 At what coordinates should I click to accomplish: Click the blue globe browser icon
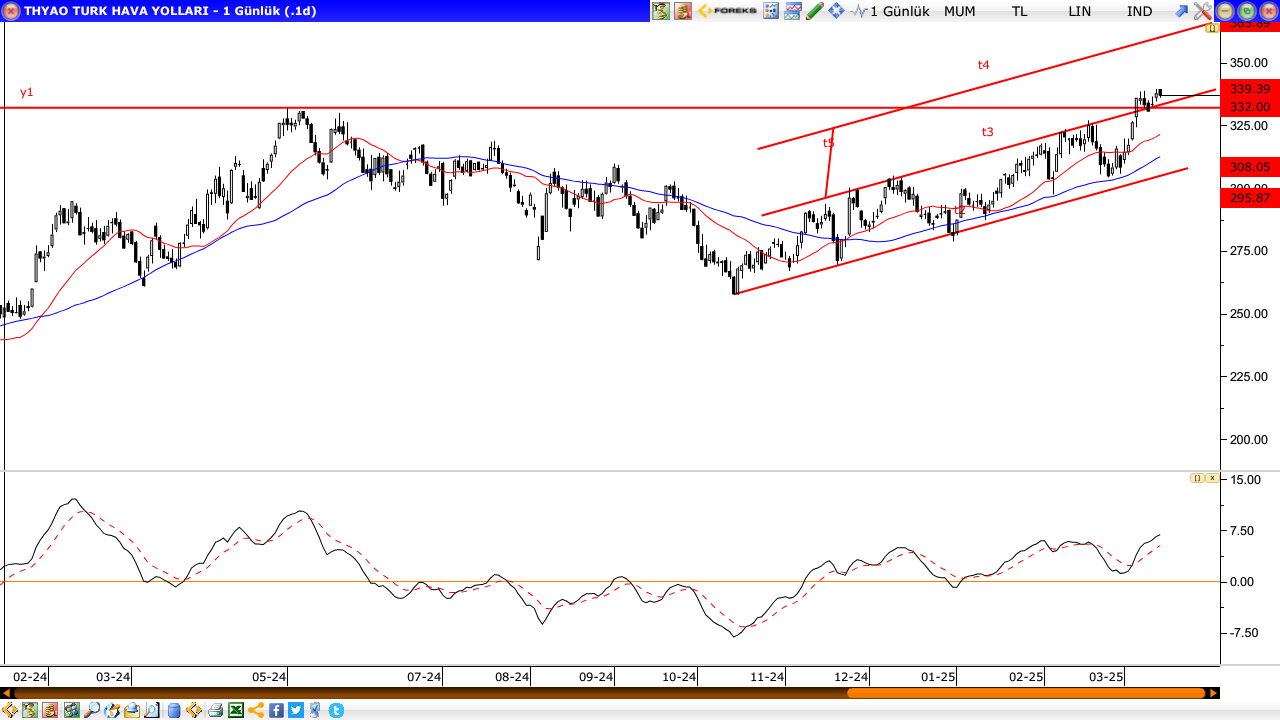[112, 710]
